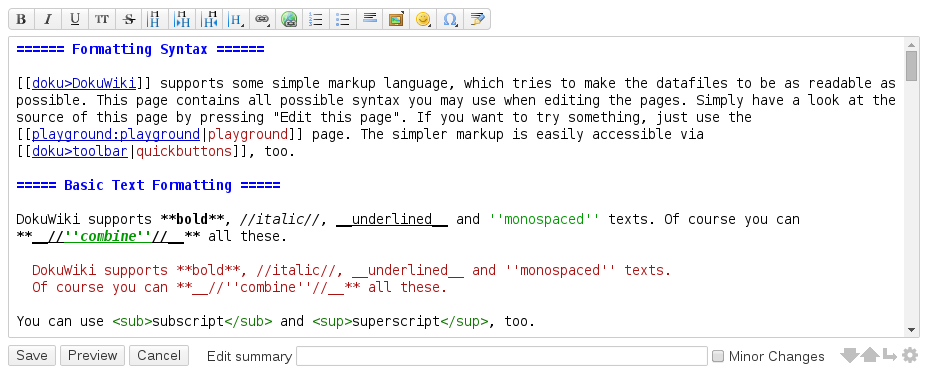This screenshot has height=374, width=931.
Task: Cancel editing the page
Action: [x=159, y=356]
